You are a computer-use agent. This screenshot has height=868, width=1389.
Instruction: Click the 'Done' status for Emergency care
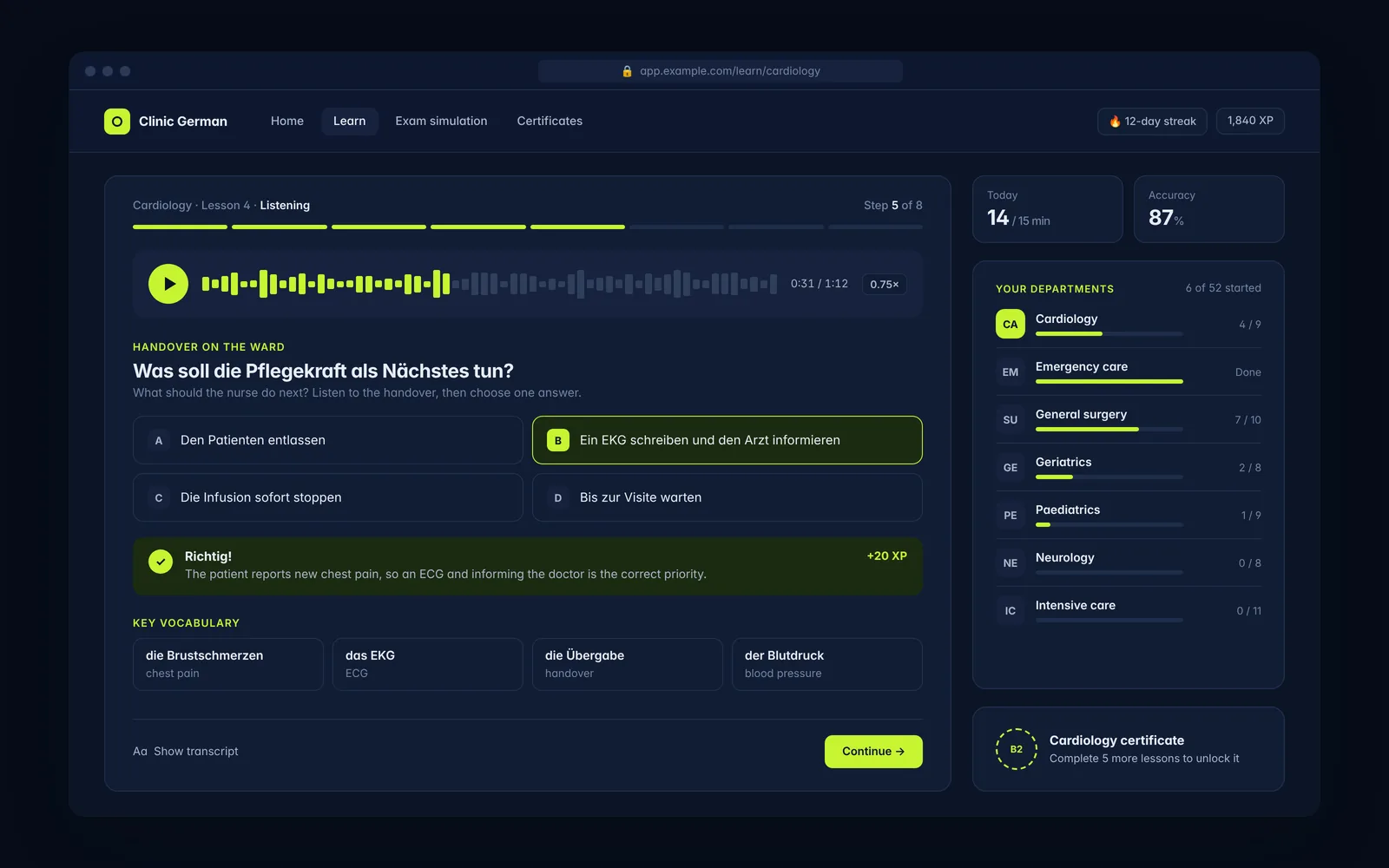[x=1248, y=372]
